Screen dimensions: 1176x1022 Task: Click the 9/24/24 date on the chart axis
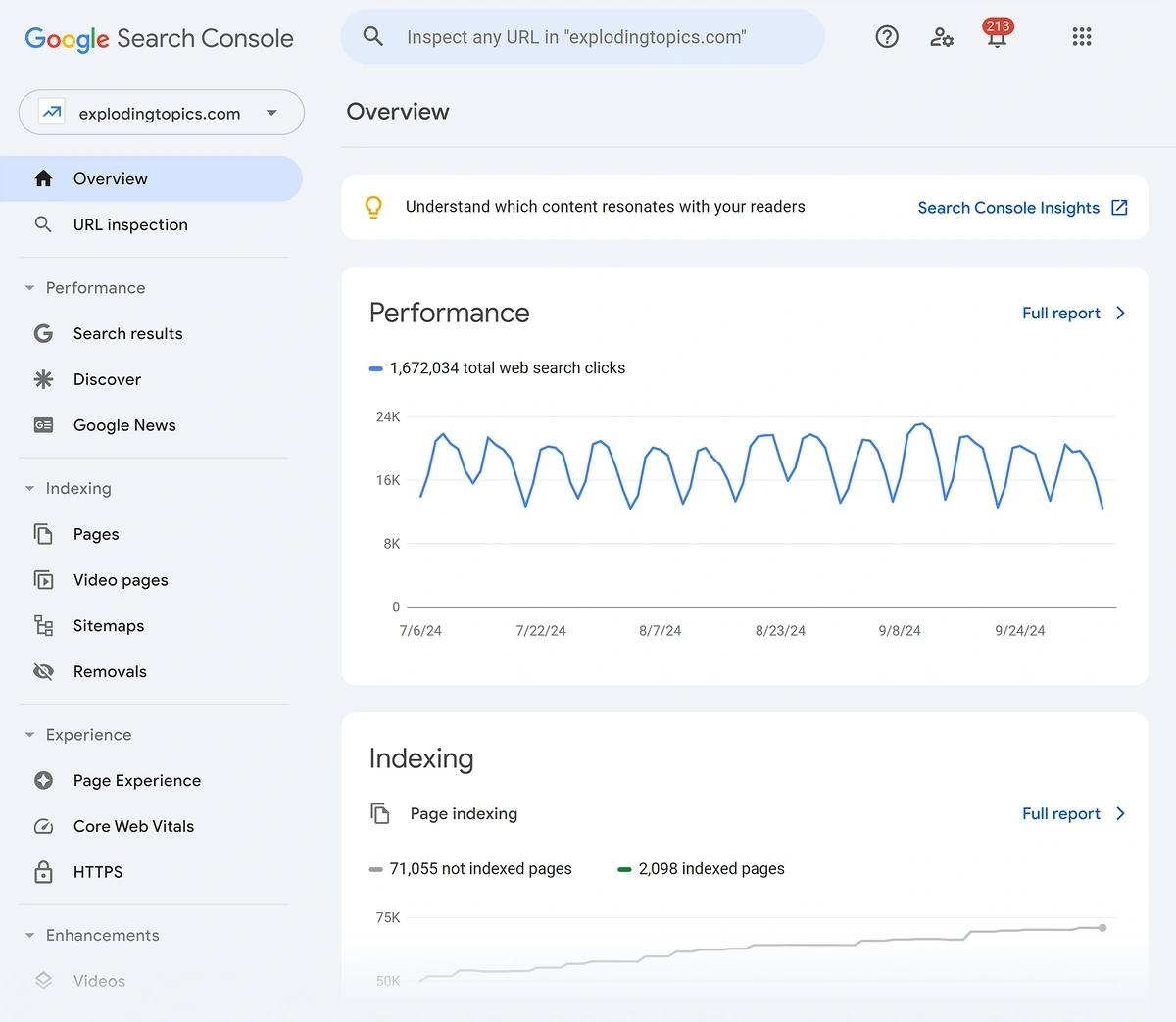(1020, 631)
